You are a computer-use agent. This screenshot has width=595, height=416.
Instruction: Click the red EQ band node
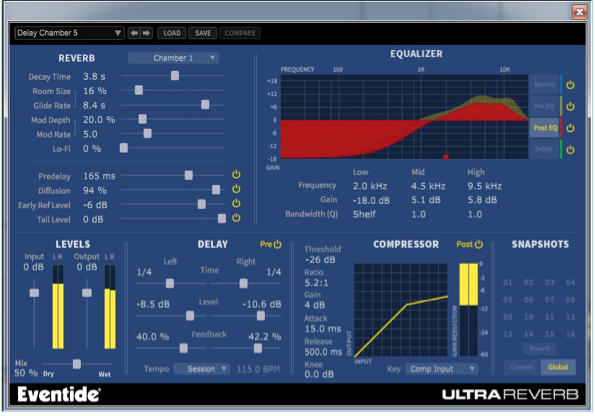pos(446,157)
